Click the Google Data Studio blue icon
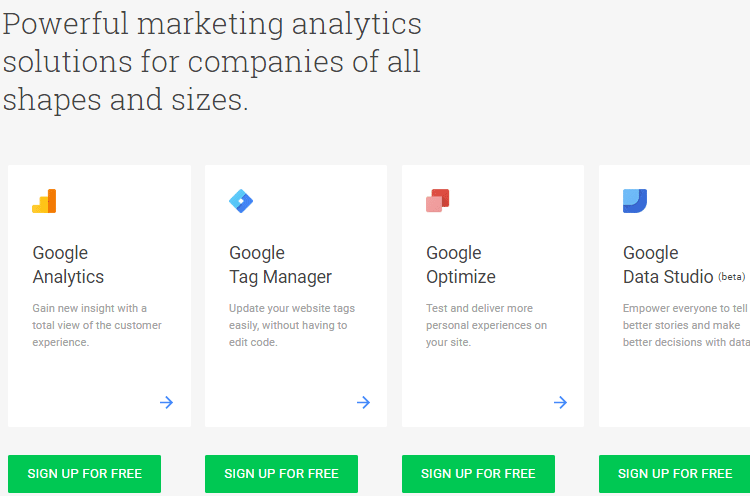Viewport: 750px width, 496px height. point(635,201)
